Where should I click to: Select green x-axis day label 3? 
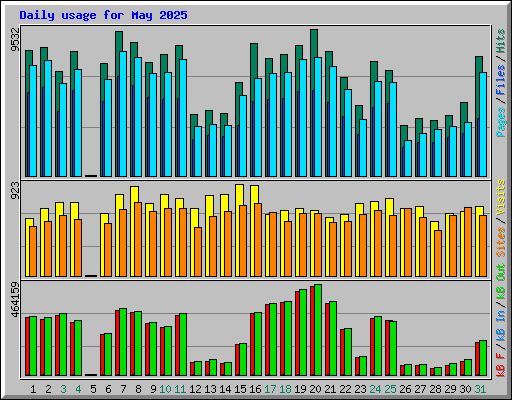tap(63, 389)
